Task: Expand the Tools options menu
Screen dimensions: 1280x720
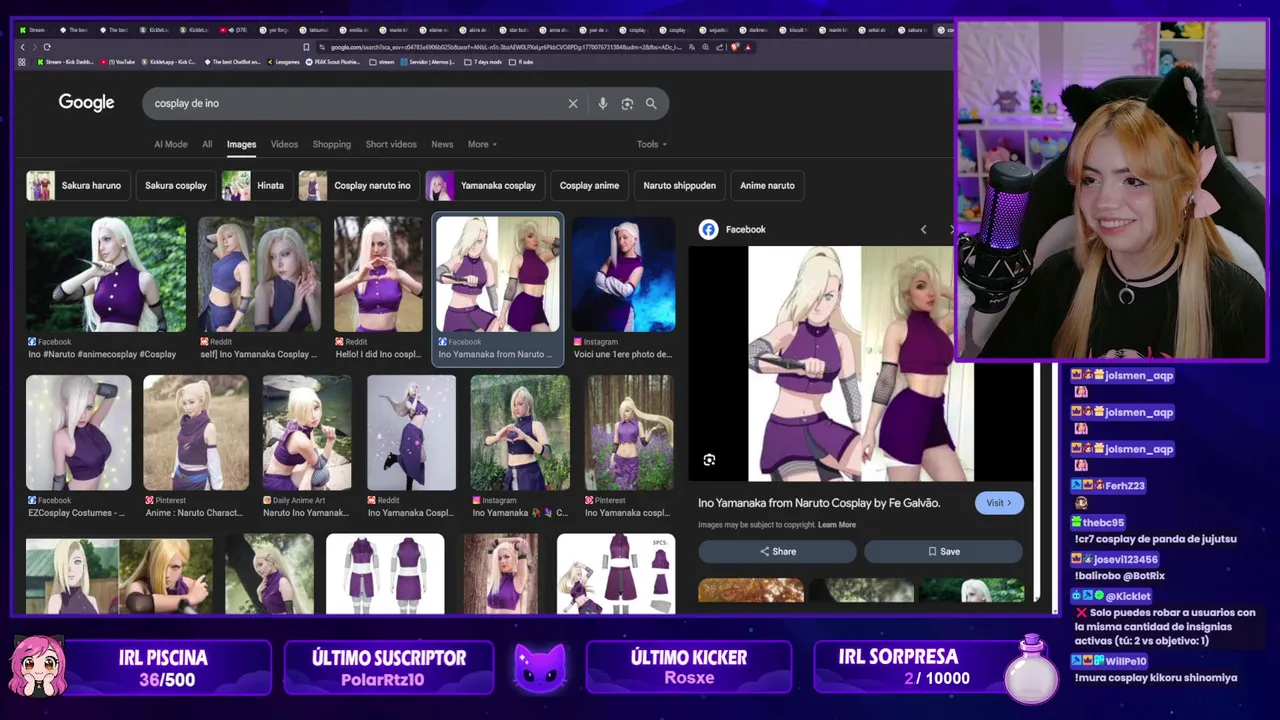Action: pyautogui.click(x=651, y=144)
